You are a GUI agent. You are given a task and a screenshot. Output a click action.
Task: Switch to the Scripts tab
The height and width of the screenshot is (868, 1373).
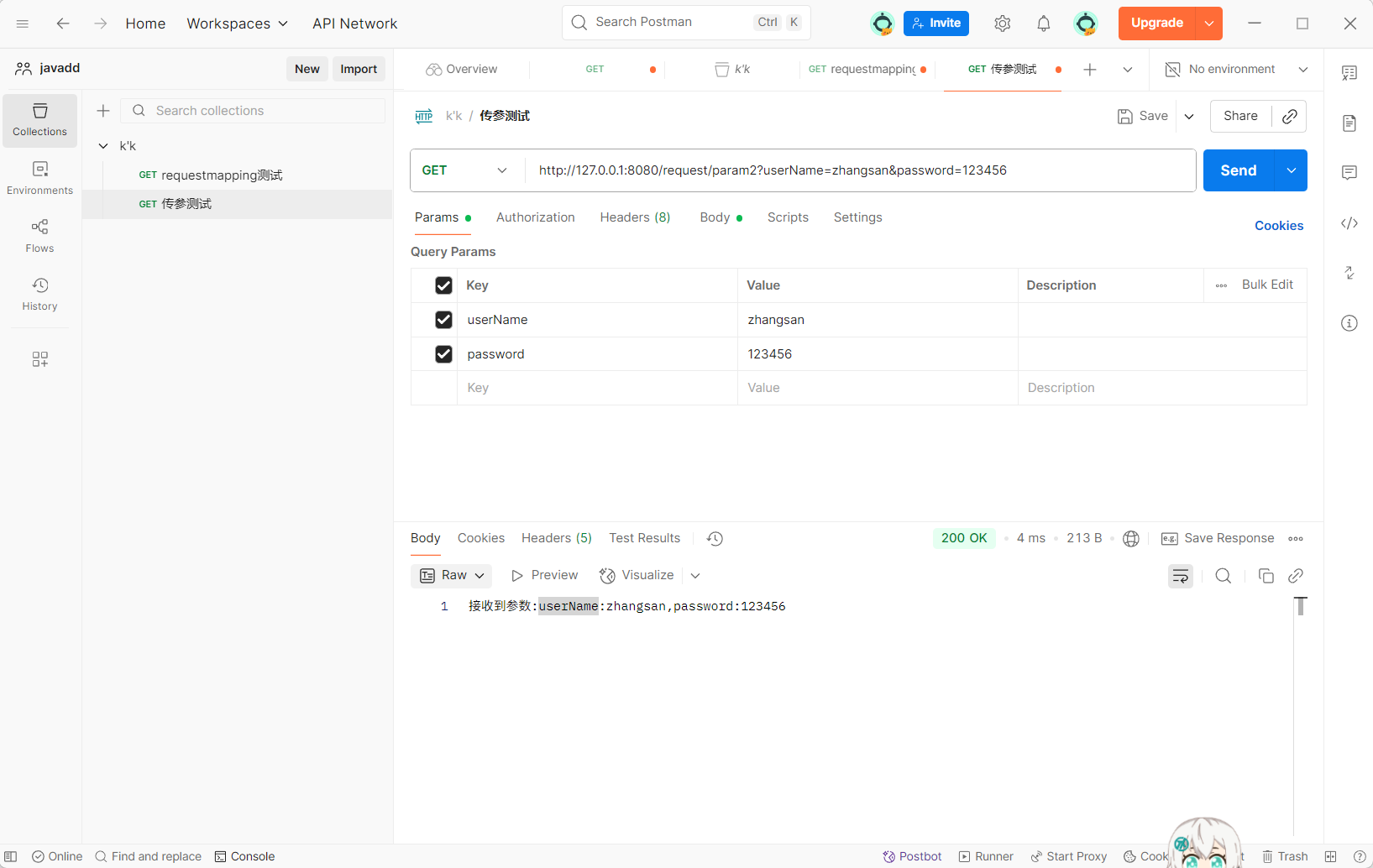788,217
